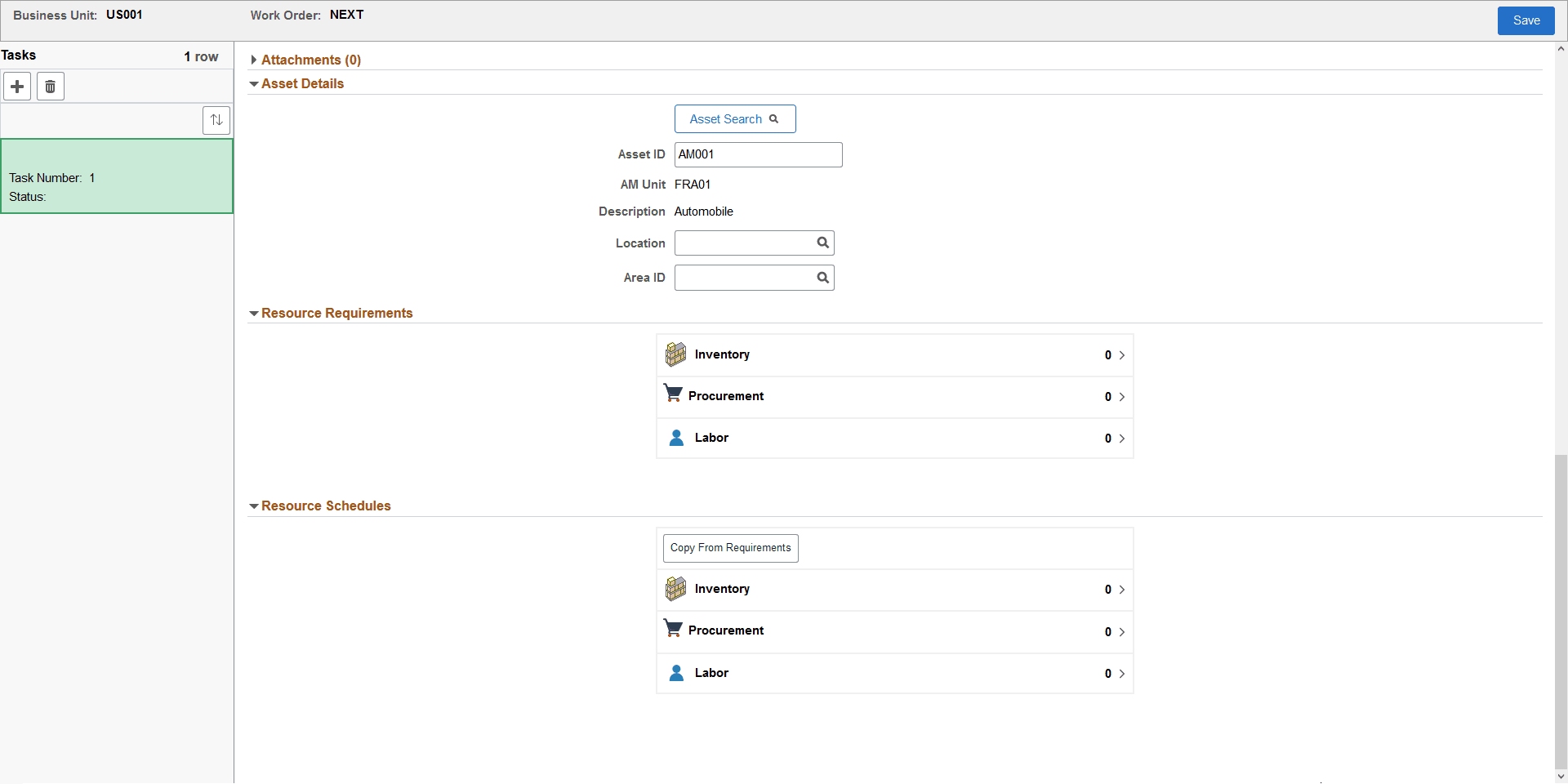
Task: Click the Procurement cart icon under Resource Schedules
Action: pyautogui.click(x=674, y=628)
